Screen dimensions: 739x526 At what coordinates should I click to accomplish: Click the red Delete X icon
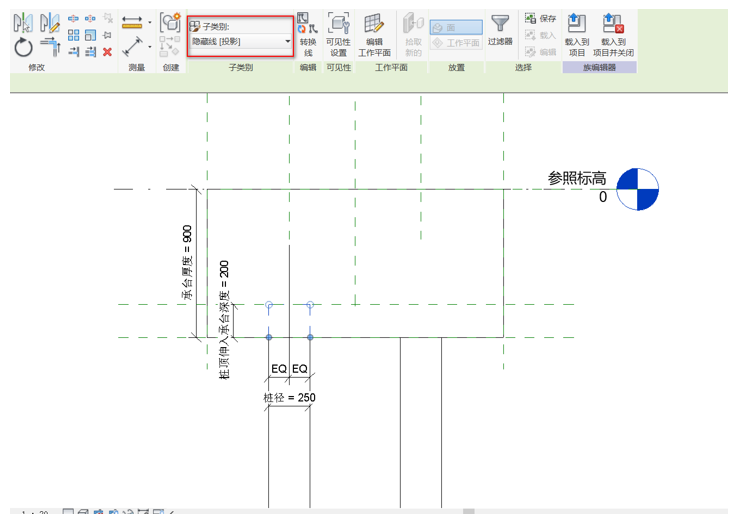107,51
